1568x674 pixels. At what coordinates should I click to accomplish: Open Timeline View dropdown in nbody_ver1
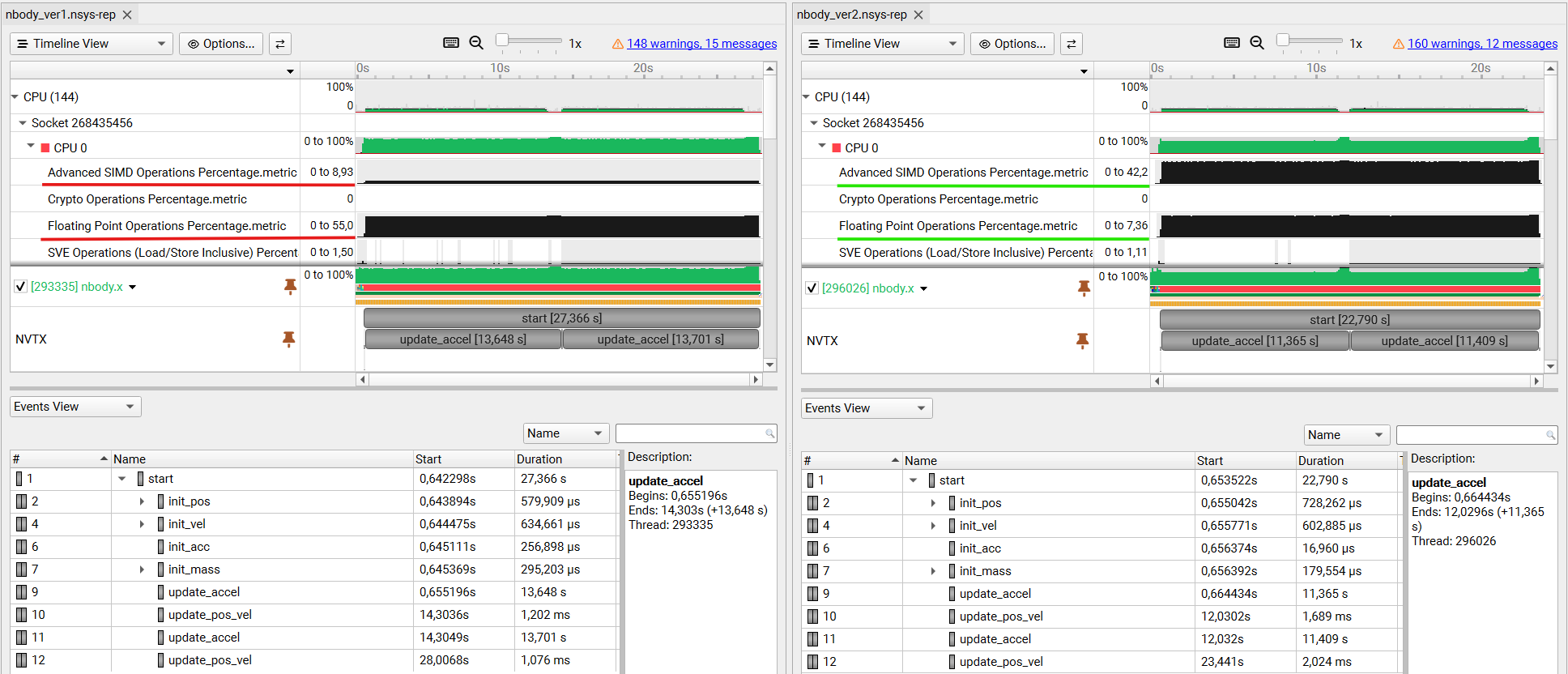(x=92, y=44)
